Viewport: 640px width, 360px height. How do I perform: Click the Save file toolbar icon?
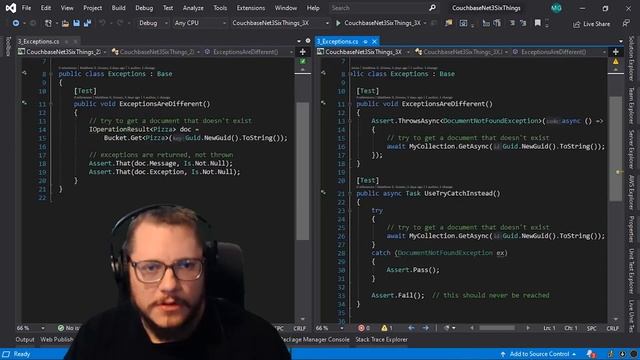point(76,23)
